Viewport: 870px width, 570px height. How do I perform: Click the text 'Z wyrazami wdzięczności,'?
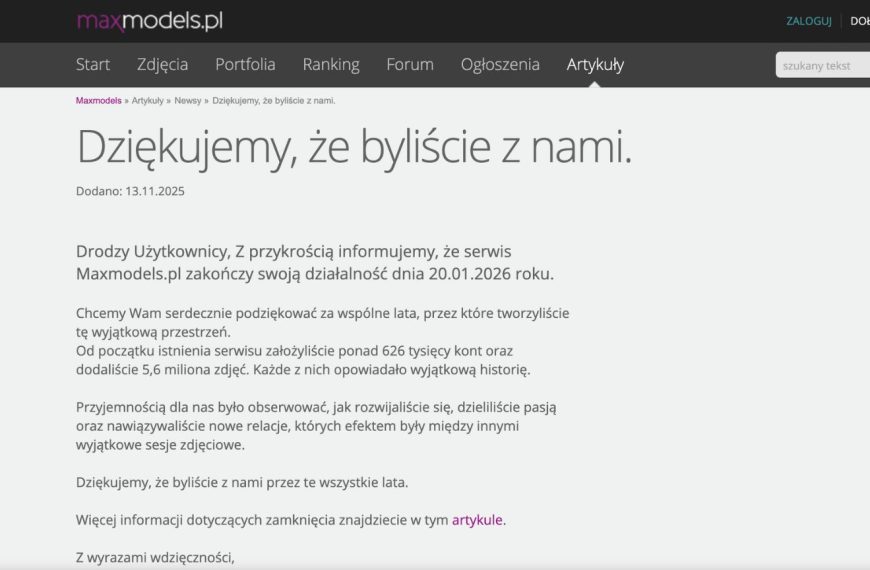[x=155, y=558]
